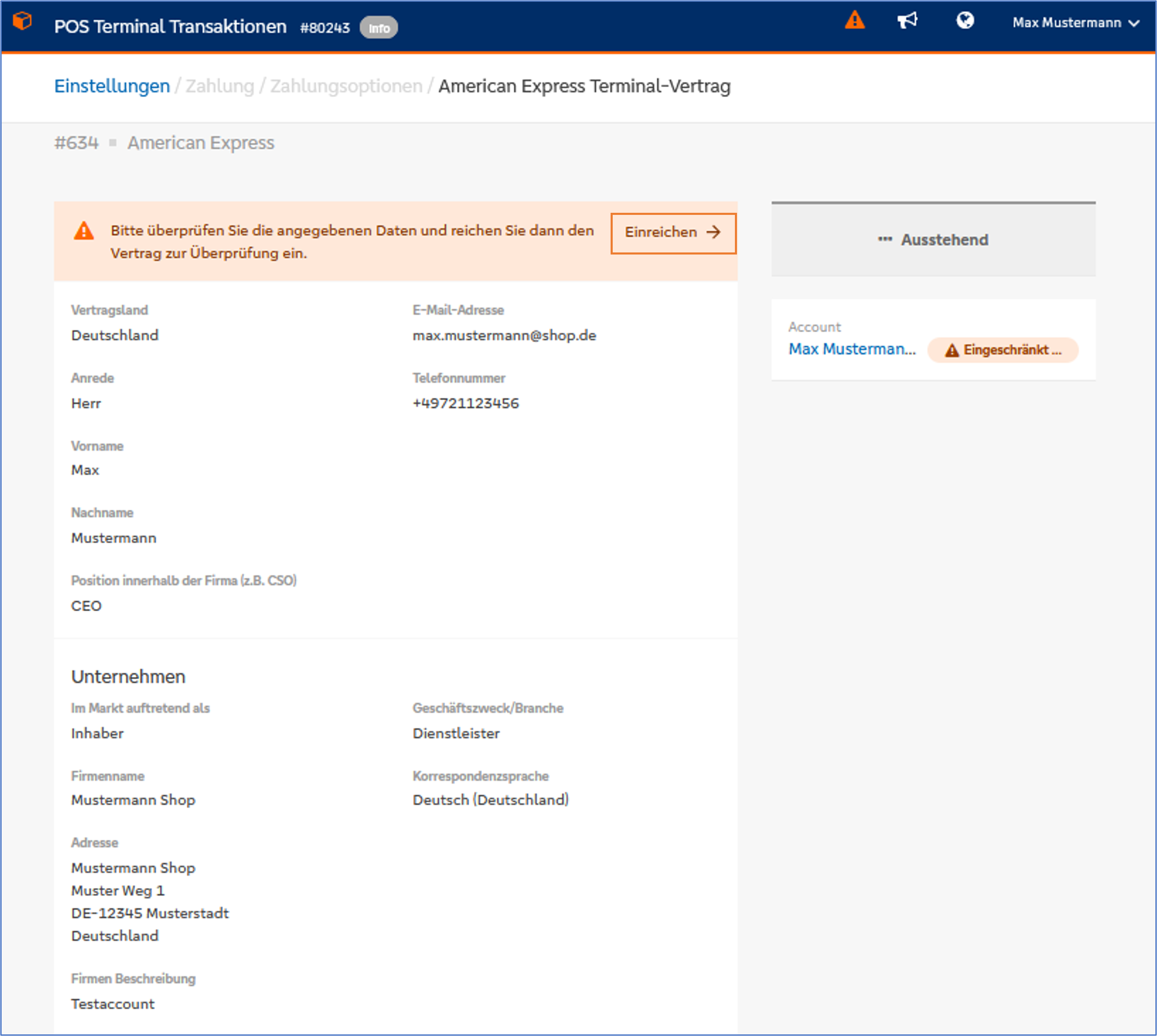Click the Nachname value Mustermann
This screenshot has height=1036, width=1157.
coord(114,538)
